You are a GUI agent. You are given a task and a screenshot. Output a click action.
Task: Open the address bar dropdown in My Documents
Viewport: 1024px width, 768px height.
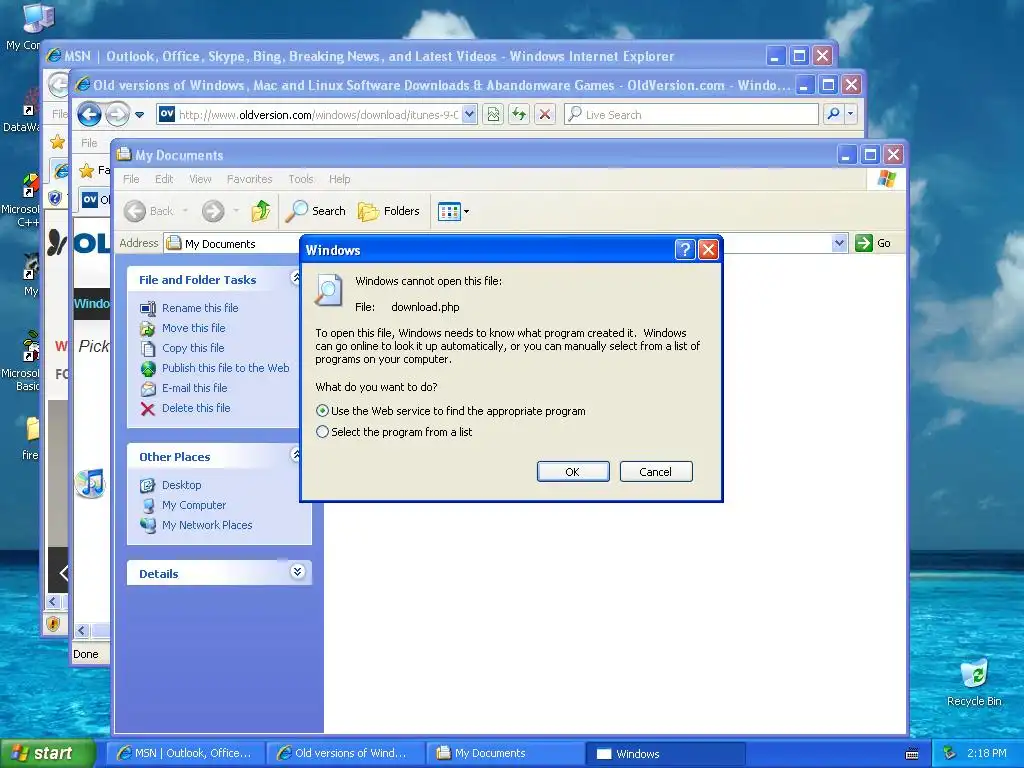click(839, 243)
